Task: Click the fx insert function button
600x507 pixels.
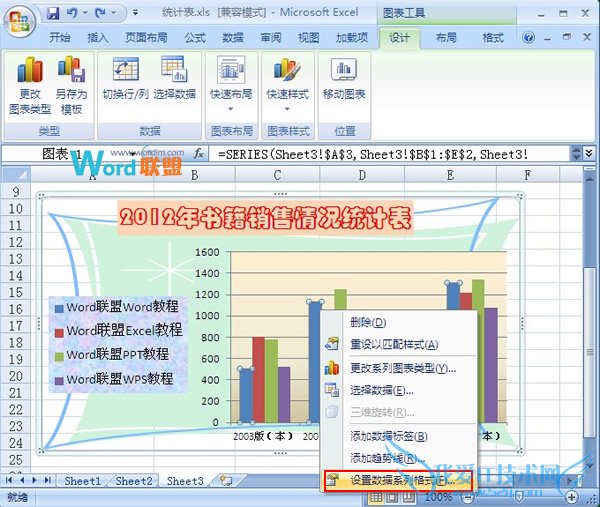Action: pyautogui.click(x=198, y=154)
